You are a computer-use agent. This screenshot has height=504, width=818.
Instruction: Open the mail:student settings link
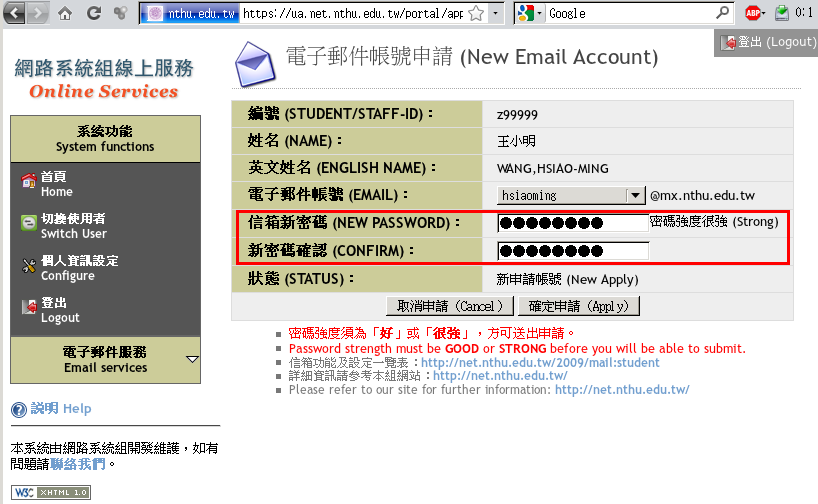(x=540, y=362)
